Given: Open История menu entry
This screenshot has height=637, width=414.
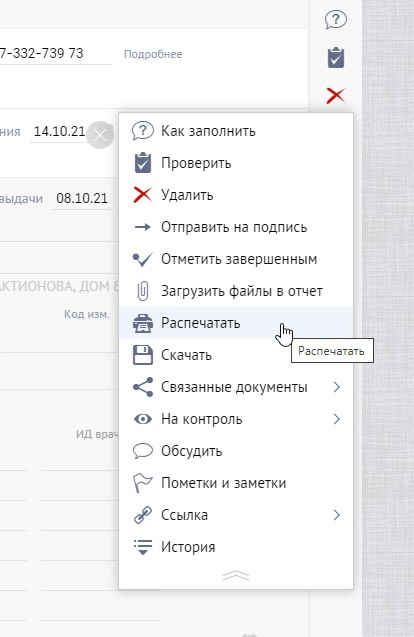Looking at the screenshot, I should point(236,547).
